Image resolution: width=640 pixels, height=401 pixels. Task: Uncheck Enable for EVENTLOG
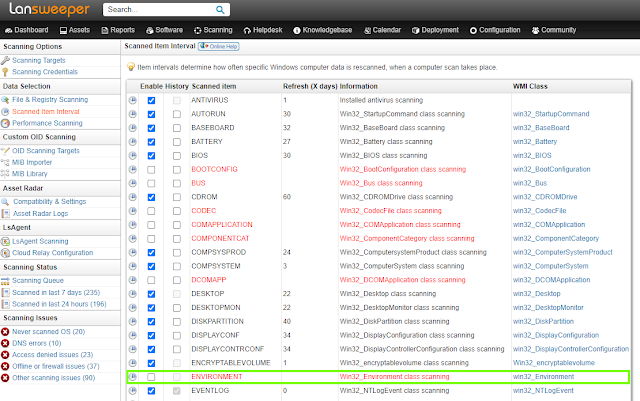coord(151,391)
